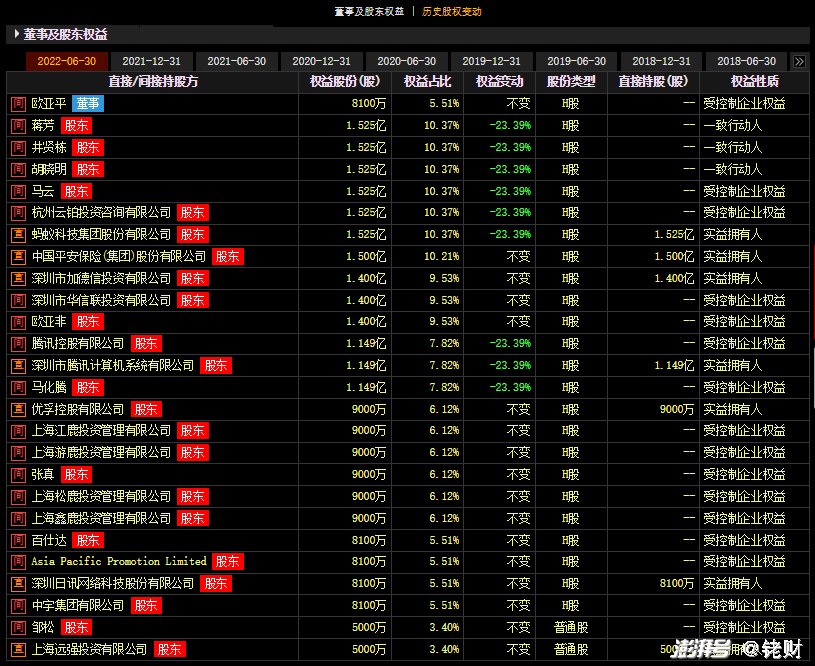
Task: Click the indirect icon next to 欧亚非
Action: point(19,322)
